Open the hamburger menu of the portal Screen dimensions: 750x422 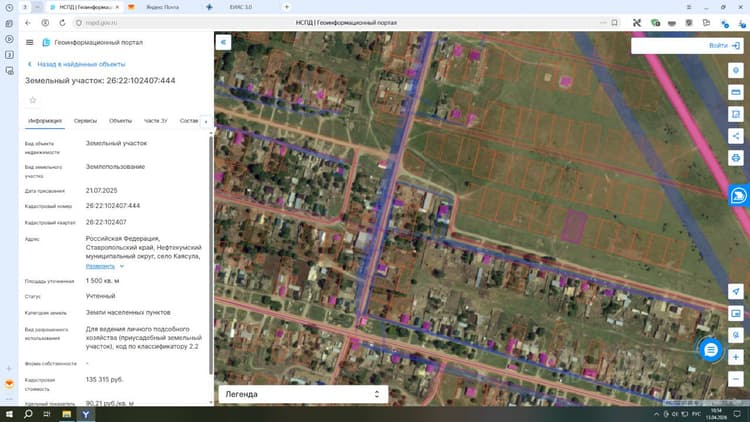pos(30,43)
